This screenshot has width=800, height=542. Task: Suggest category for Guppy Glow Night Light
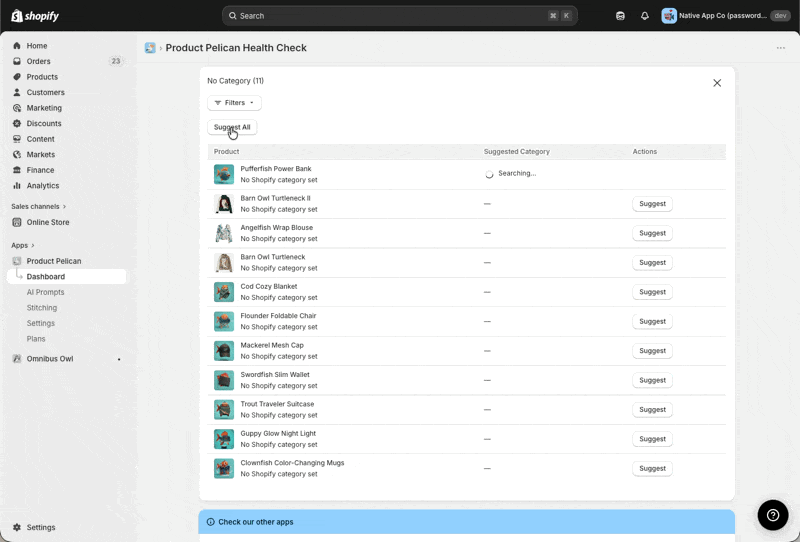(653, 439)
